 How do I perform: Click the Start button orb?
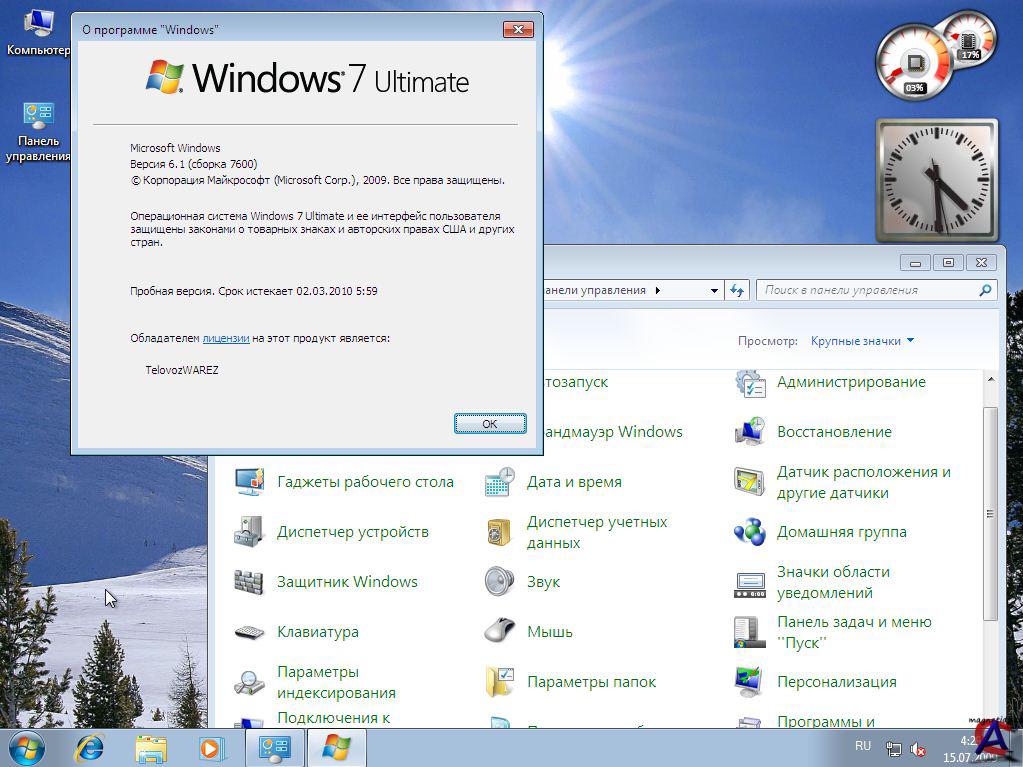click(x=27, y=747)
